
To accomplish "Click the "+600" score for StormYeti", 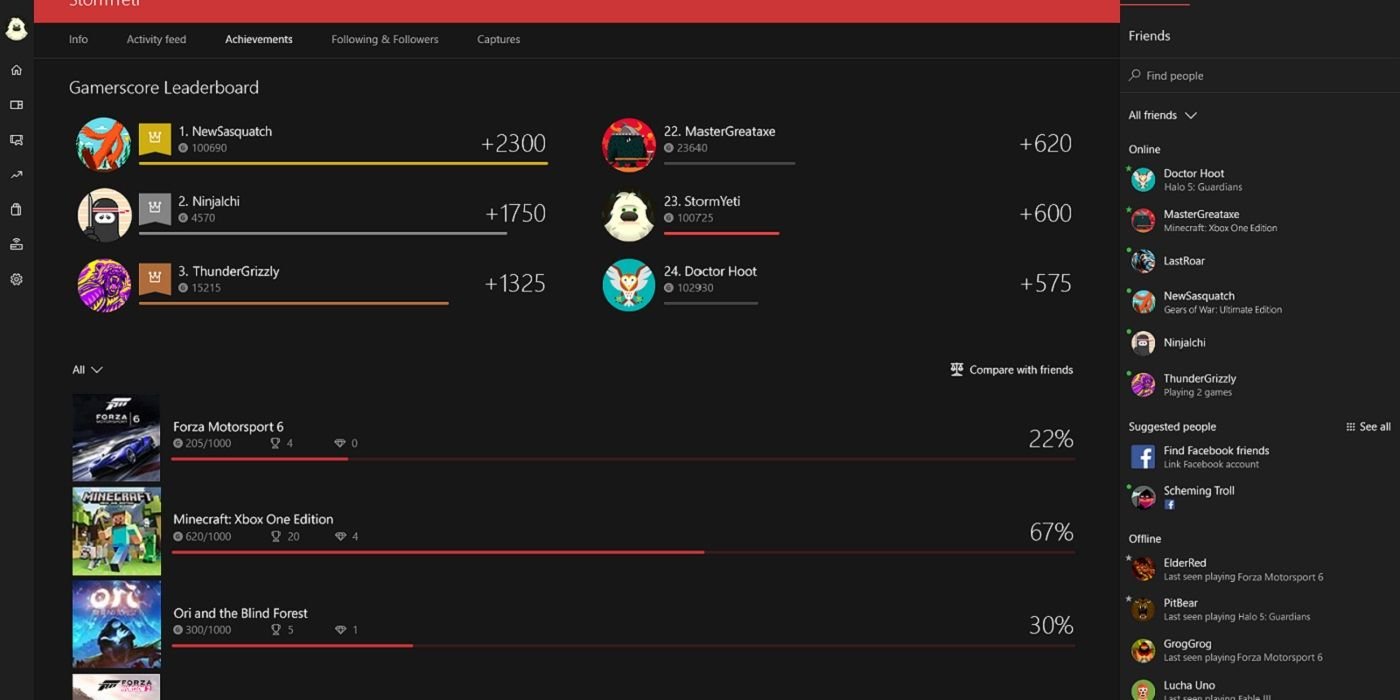I will pos(1045,213).
